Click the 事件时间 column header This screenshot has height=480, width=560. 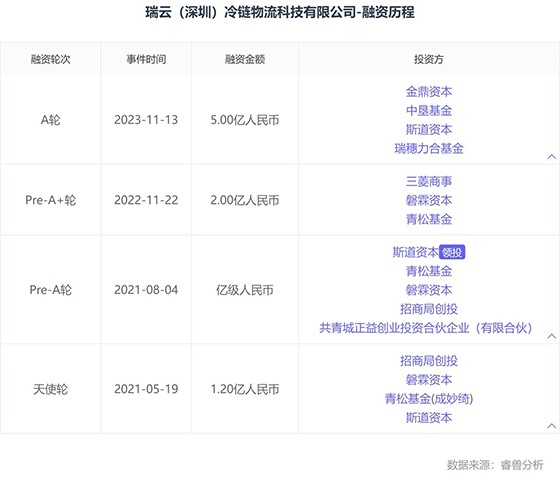point(146,59)
